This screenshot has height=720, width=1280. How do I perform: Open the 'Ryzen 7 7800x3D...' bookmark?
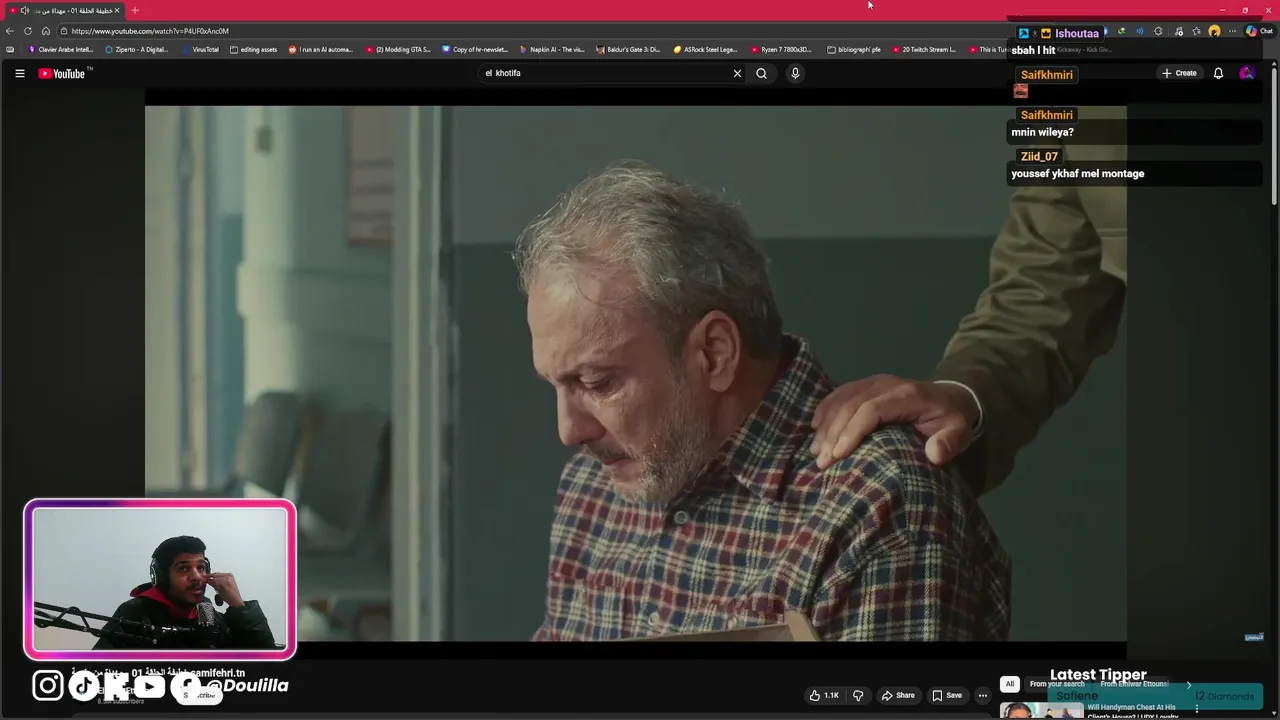[782, 49]
